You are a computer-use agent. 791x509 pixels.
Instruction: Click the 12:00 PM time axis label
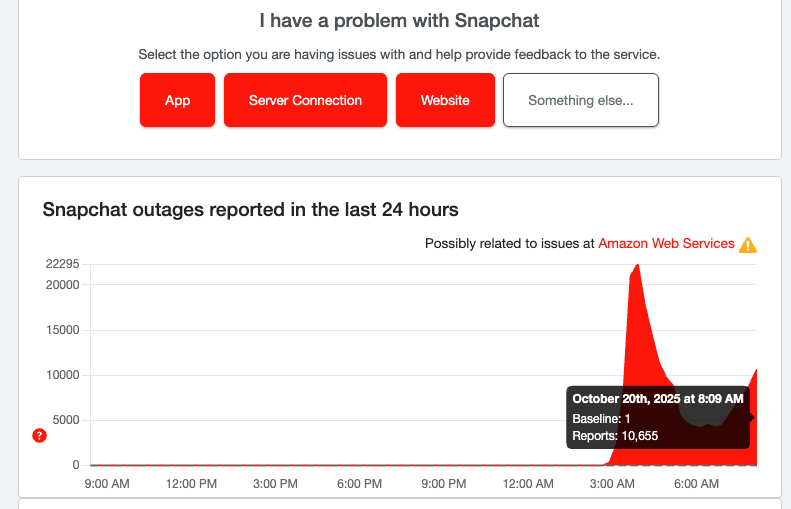pos(192,484)
